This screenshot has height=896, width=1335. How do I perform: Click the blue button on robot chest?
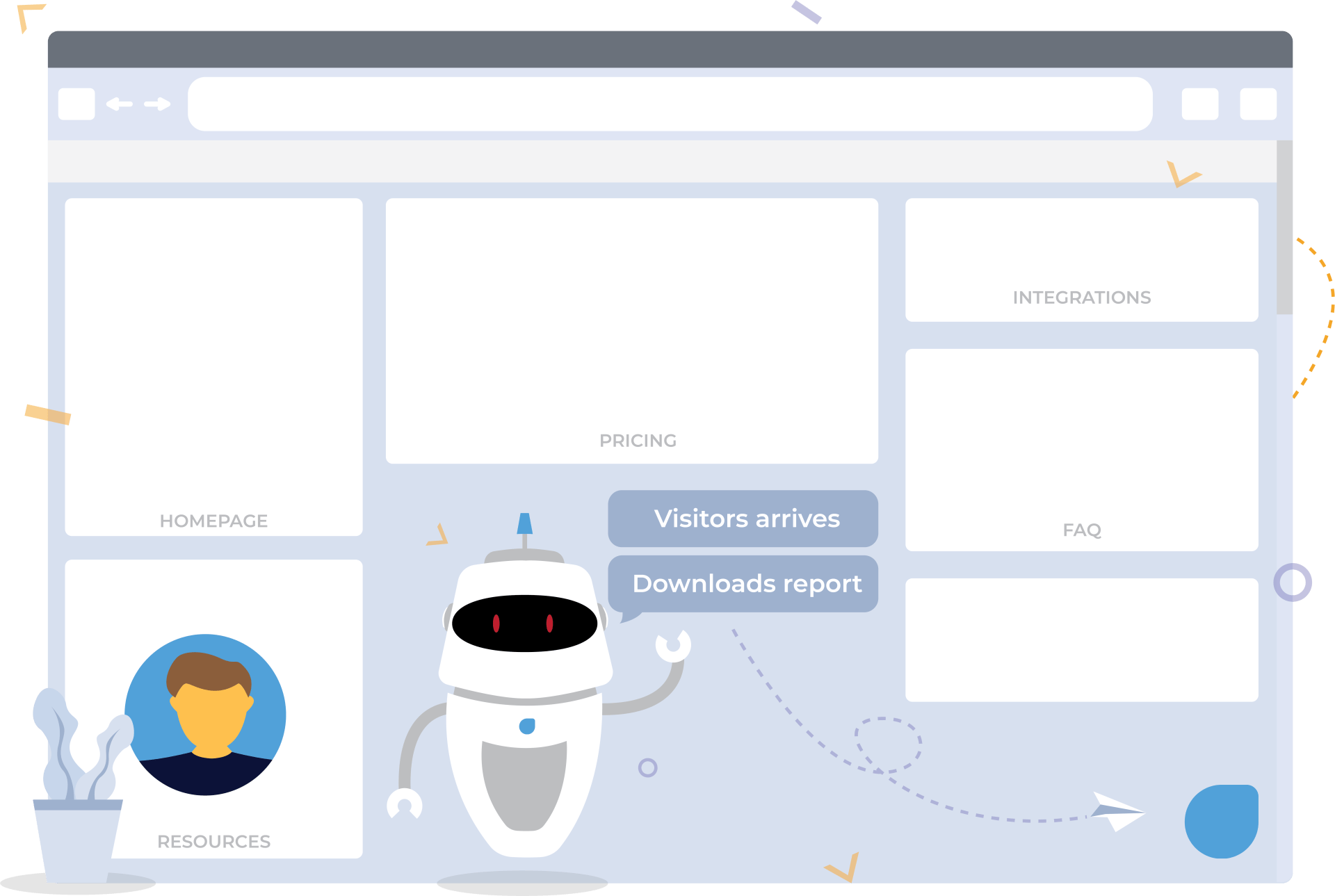tap(527, 726)
